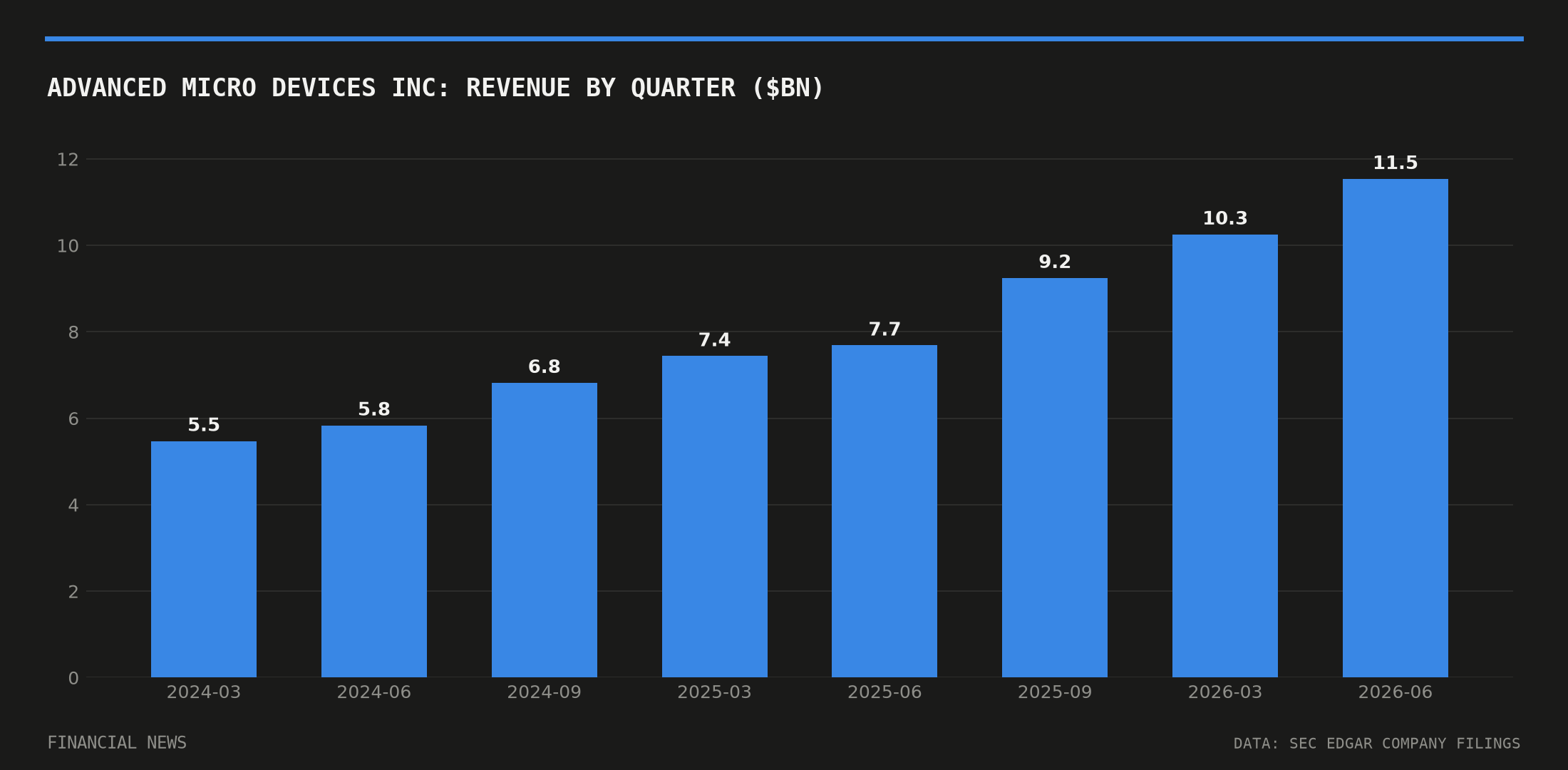
Task: Click the 2024-06 x-axis label
Action: [x=374, y=692]
